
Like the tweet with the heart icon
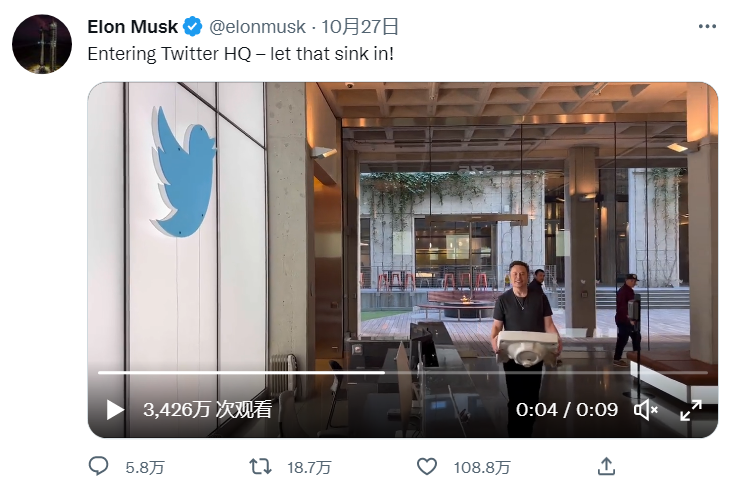point(427,466)
